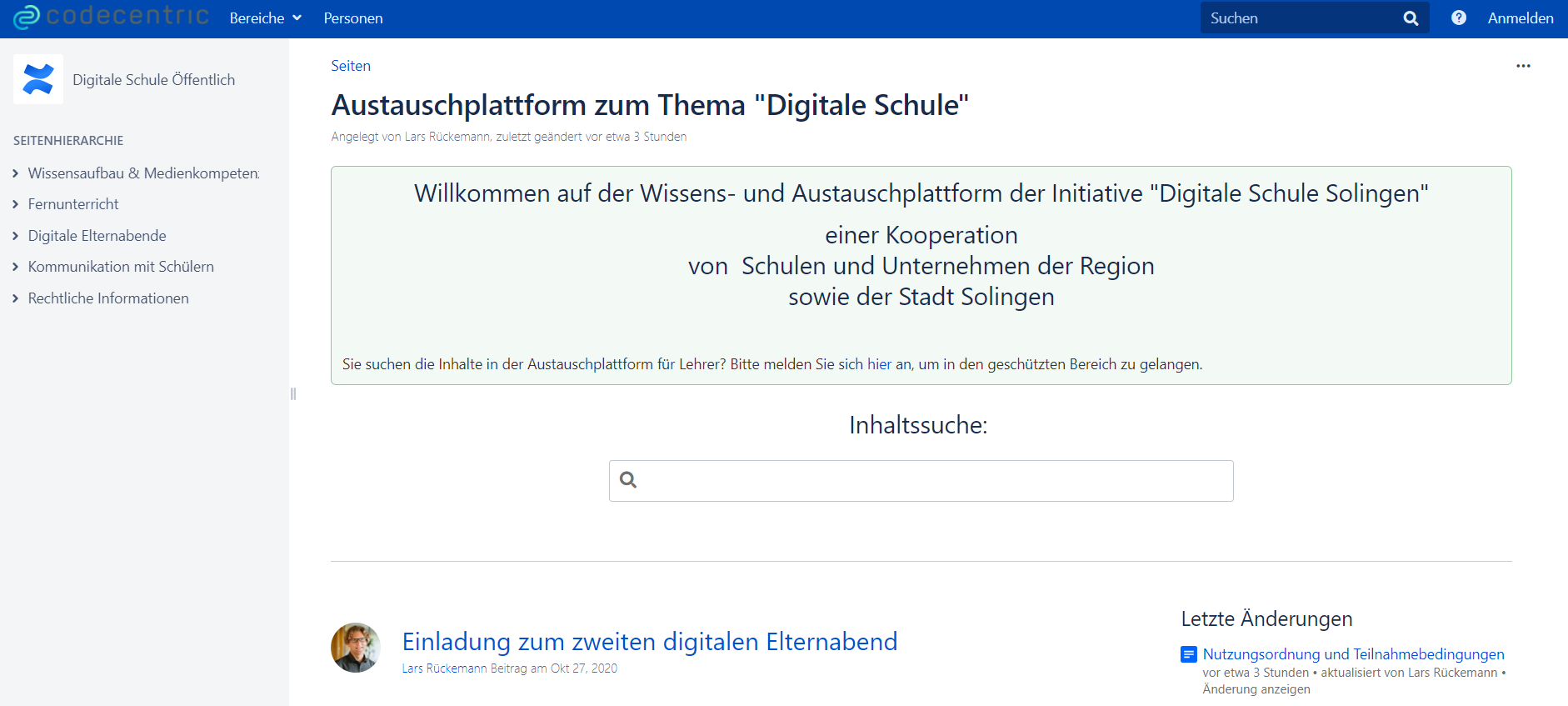Click the sidebar resize handle
The image size is (1568, 706).
293,393
